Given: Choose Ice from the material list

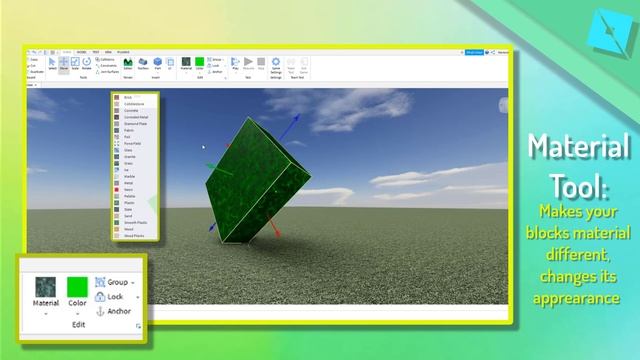Looking at the screenshot, I should (x=135, y=170).
